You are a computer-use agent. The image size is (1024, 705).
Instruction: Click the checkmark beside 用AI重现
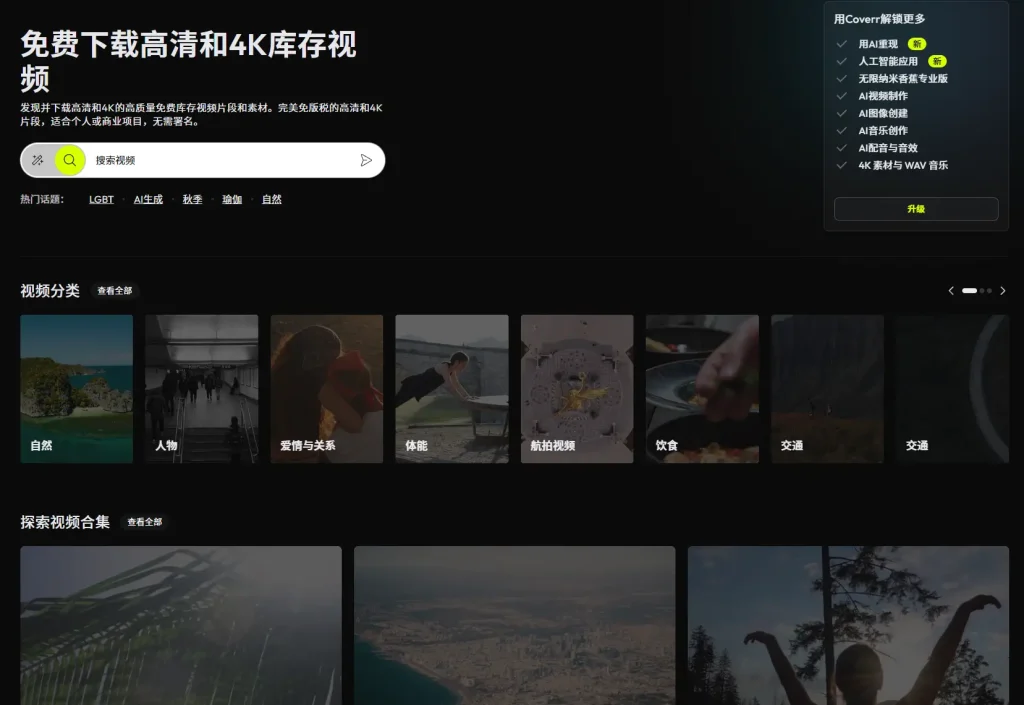(x=842, y=44)
